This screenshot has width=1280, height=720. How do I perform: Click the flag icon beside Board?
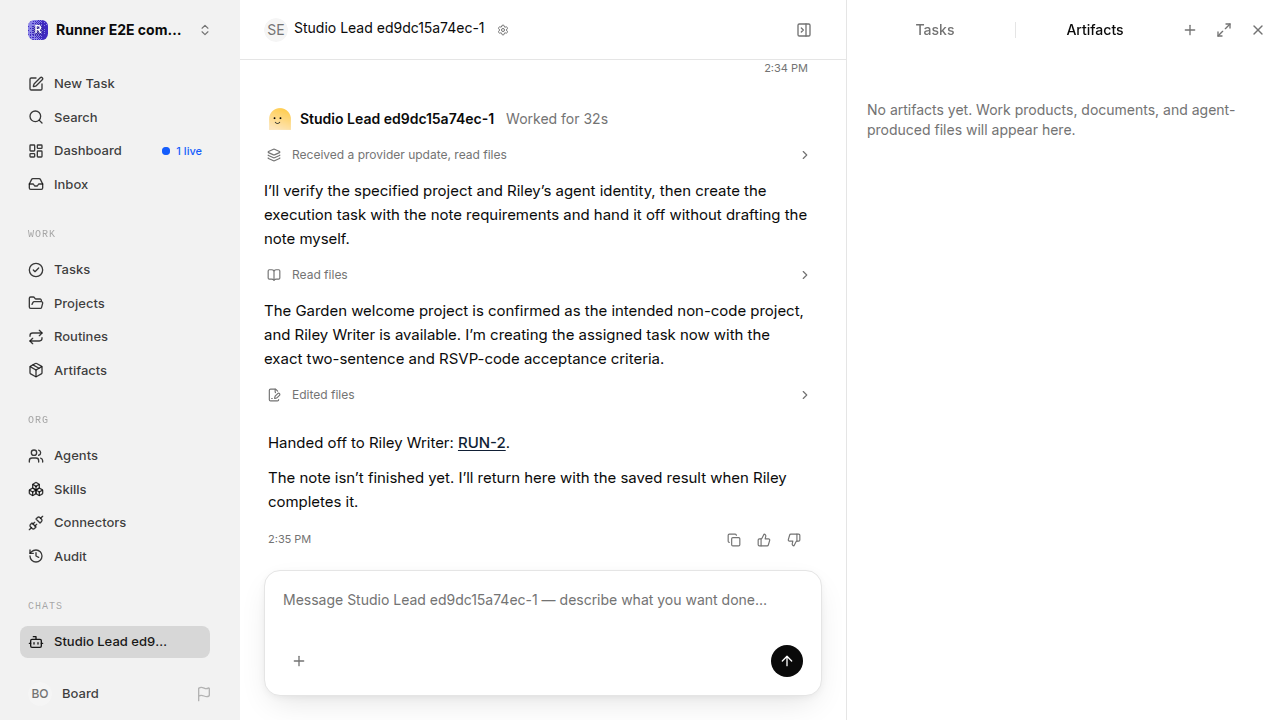[x=204, y=693]
